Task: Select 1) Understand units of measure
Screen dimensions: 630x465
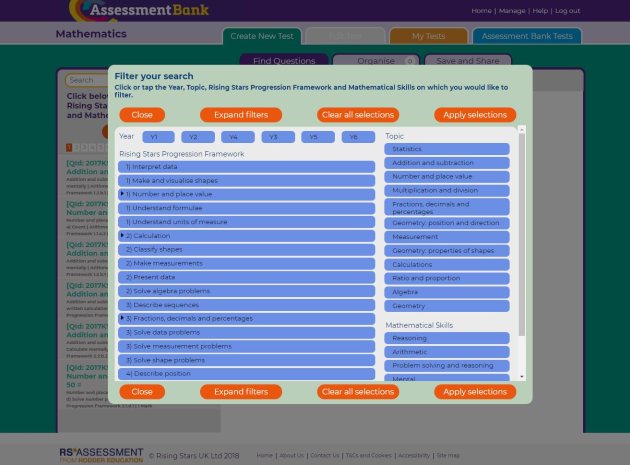Action: [246, 222]
